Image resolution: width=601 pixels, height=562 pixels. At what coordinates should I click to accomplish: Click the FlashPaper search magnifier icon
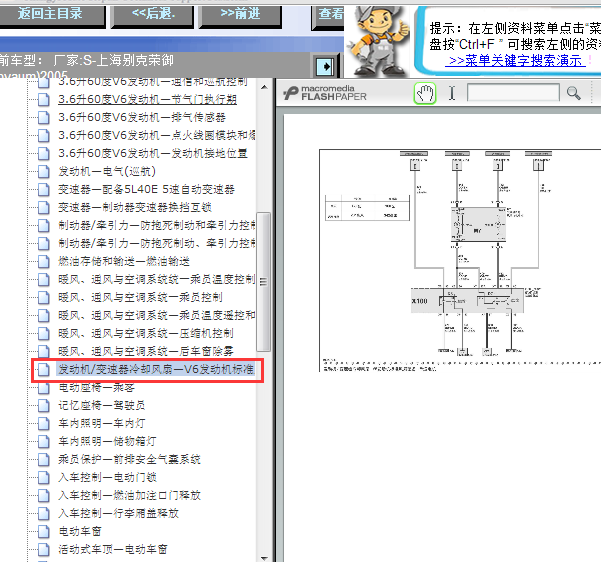(573, 93)
